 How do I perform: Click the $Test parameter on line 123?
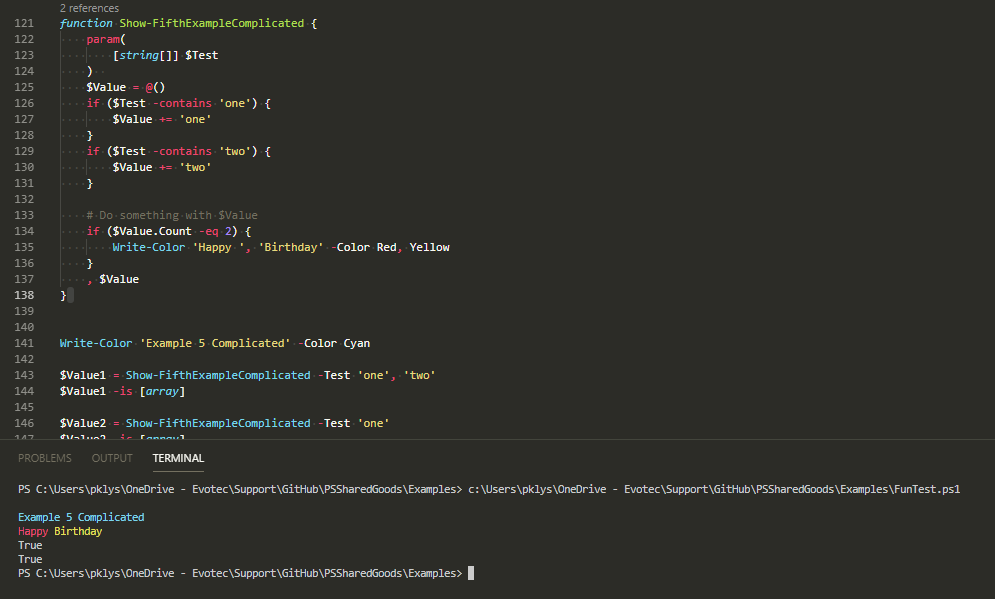(x=201, y=54)
